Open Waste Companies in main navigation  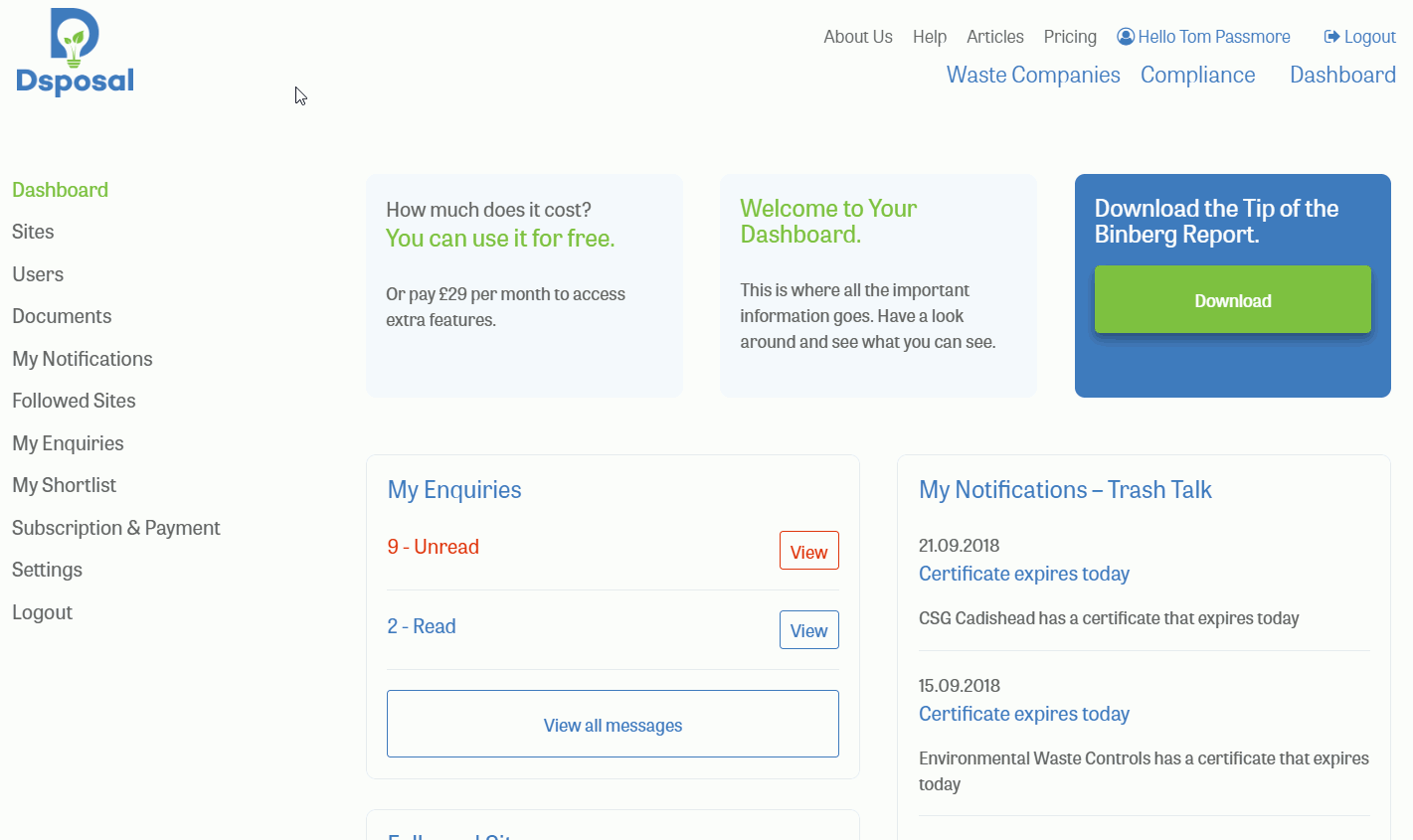point(1033,75)
